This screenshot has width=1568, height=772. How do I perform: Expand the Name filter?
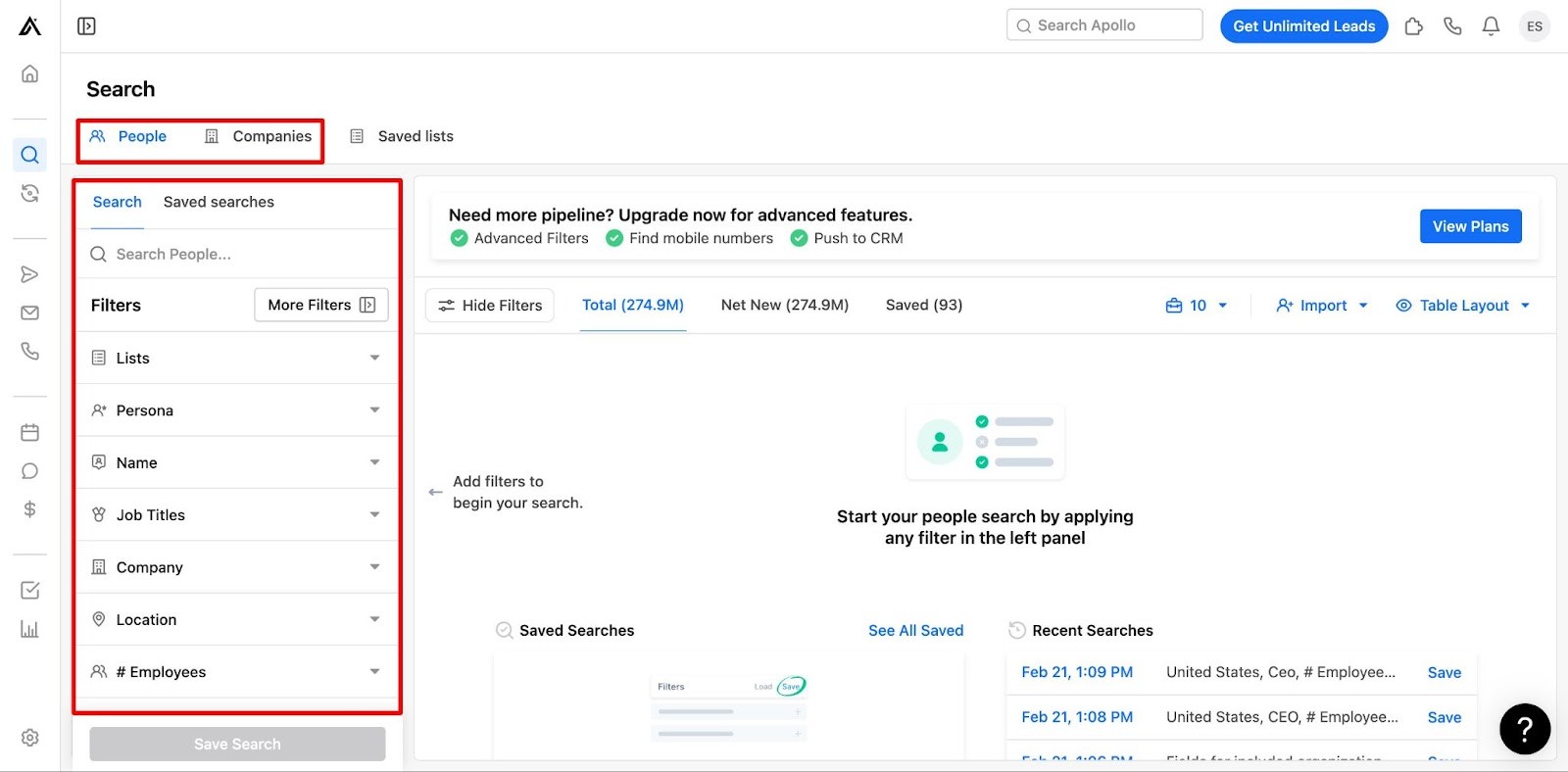pos(237,462)
